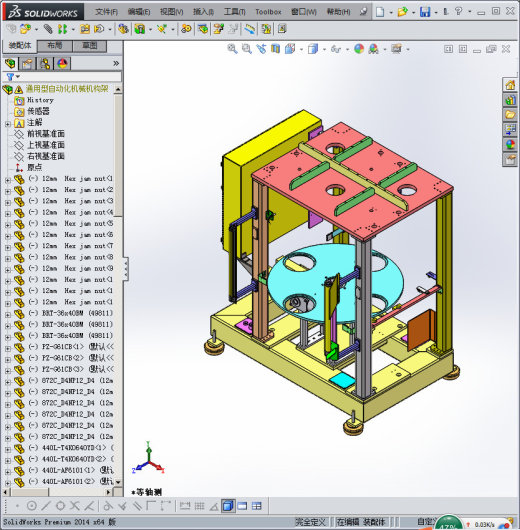The image size is (520, 530).
Task: Click the Help question mark icon
Action: point(458,11)
